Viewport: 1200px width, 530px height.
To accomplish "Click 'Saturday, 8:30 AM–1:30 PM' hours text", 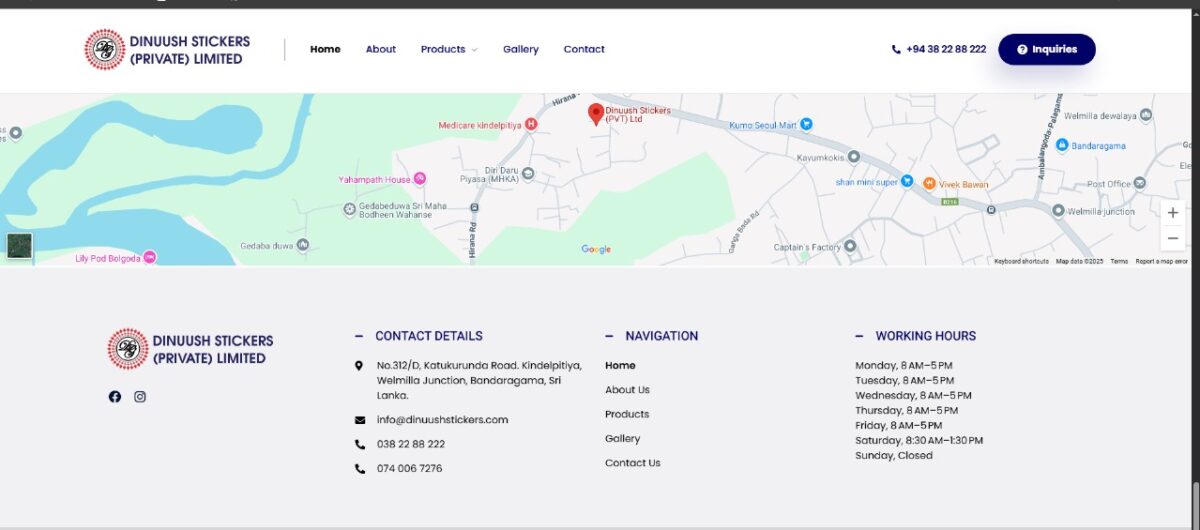I will [919, 441].
